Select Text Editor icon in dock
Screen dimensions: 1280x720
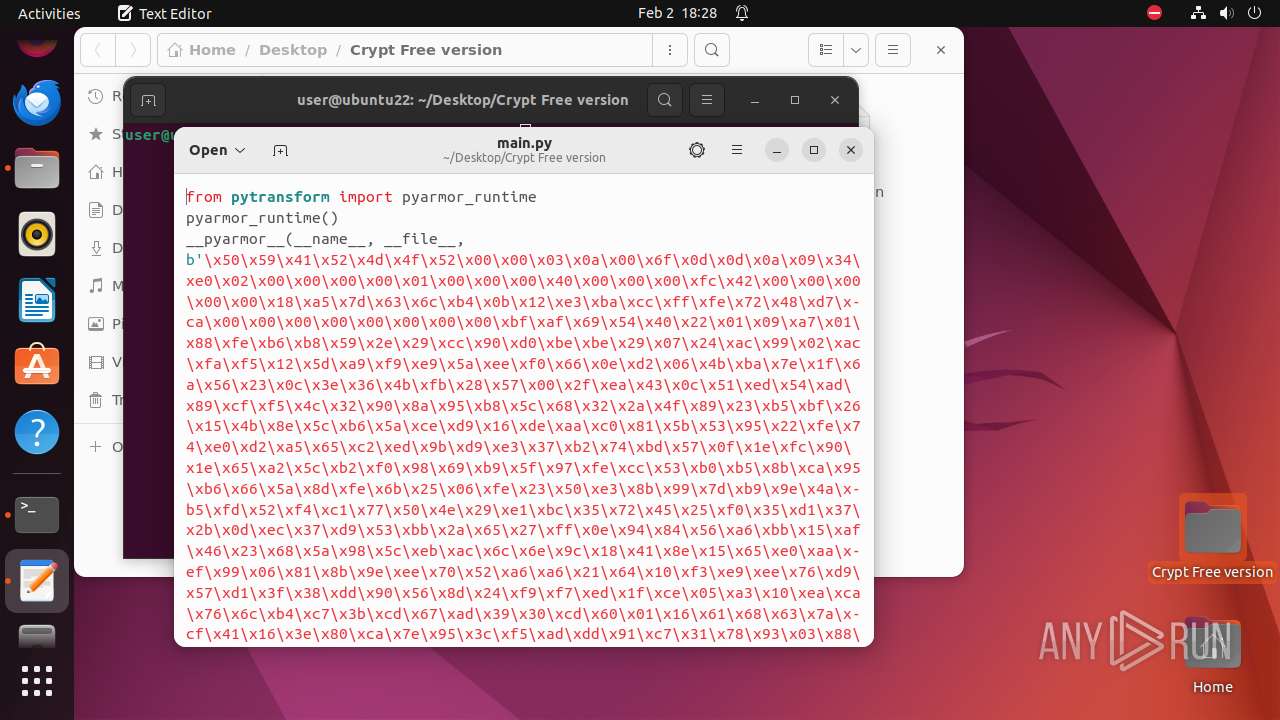[37, 580]
